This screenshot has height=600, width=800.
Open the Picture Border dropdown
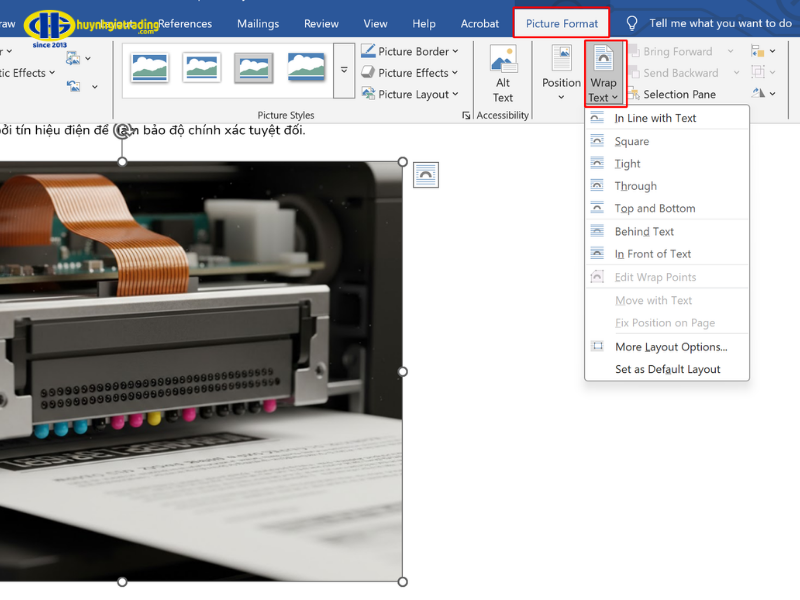click(410, 51)
